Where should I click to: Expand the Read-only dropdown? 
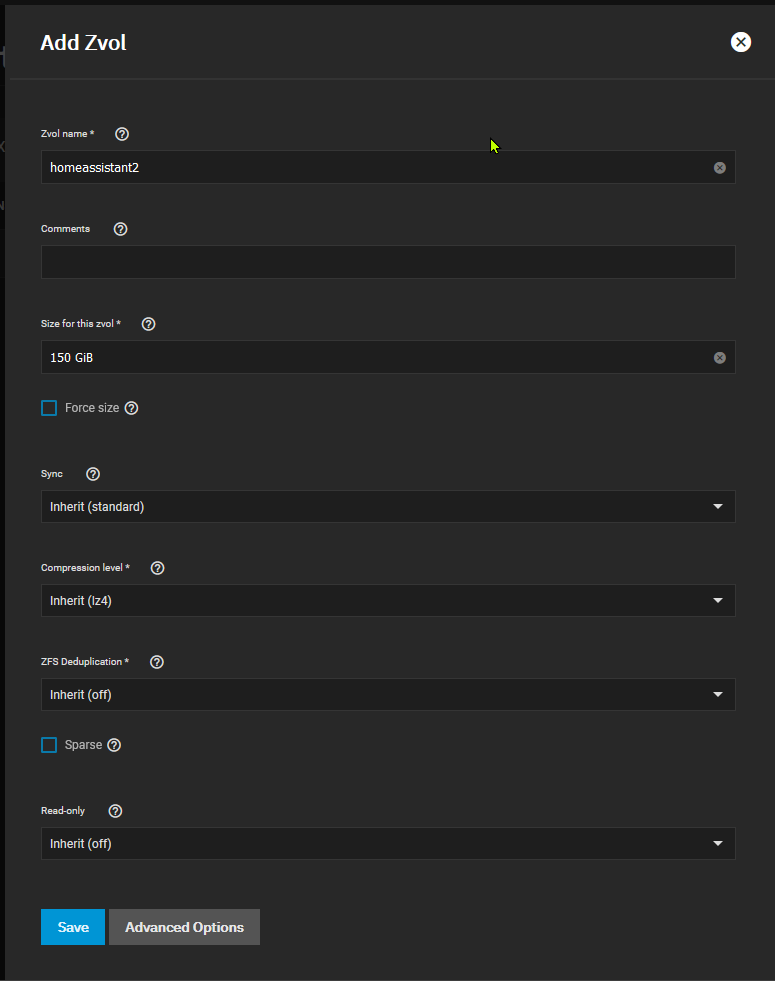[x=388, y=843]
